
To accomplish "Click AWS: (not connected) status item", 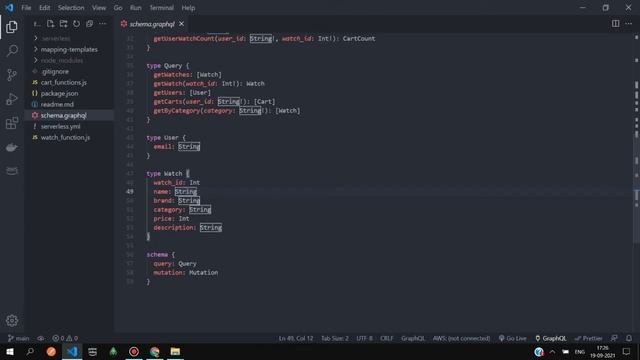I will [x=461, y=338].
